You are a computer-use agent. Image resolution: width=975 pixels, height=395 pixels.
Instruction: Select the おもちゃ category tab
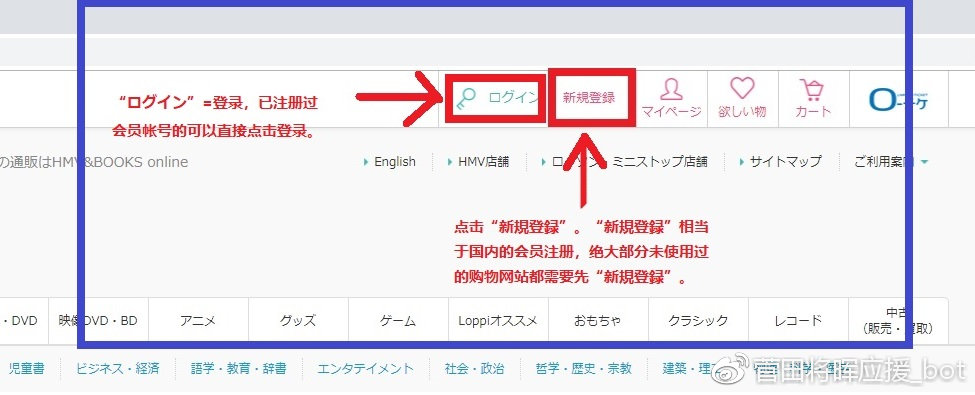tap(598, 321)
